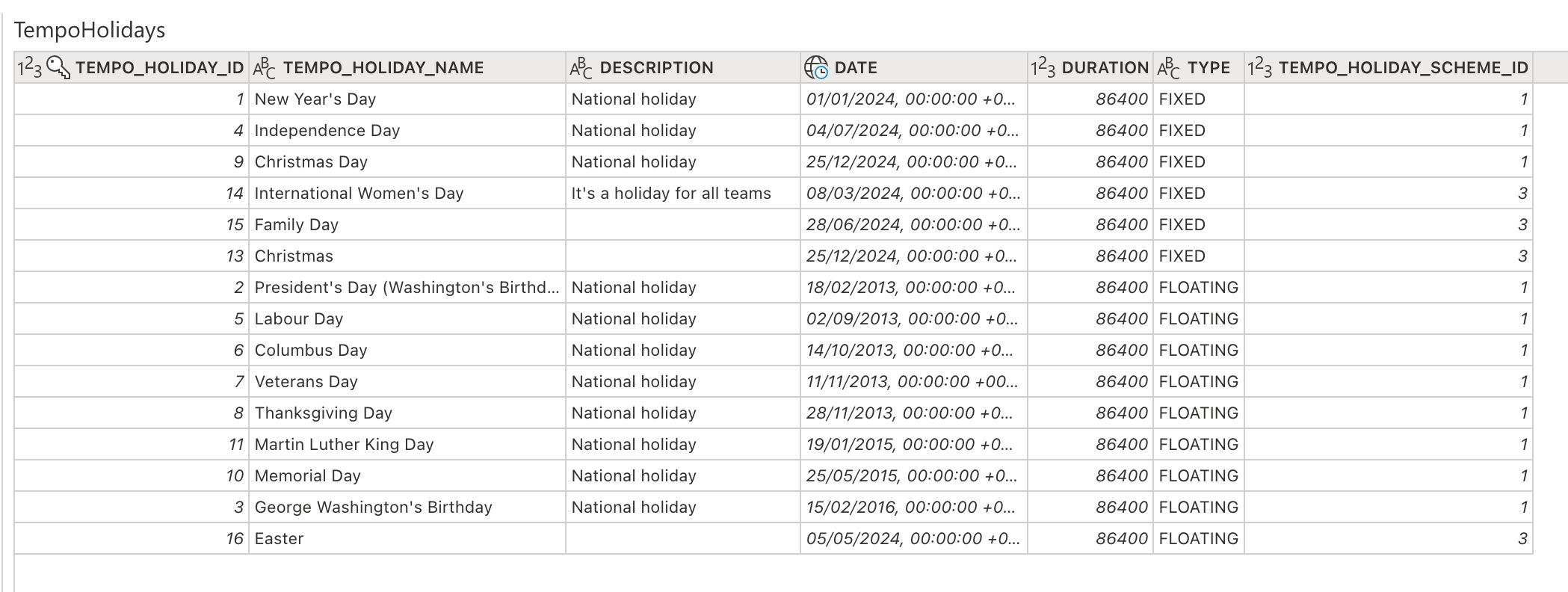This screenshot has height=592, width=1568.
Task: Click the 123 icon on TEMPO_HOLIDAY_SCHEME_ID header
Action: tap(1260, 66)
